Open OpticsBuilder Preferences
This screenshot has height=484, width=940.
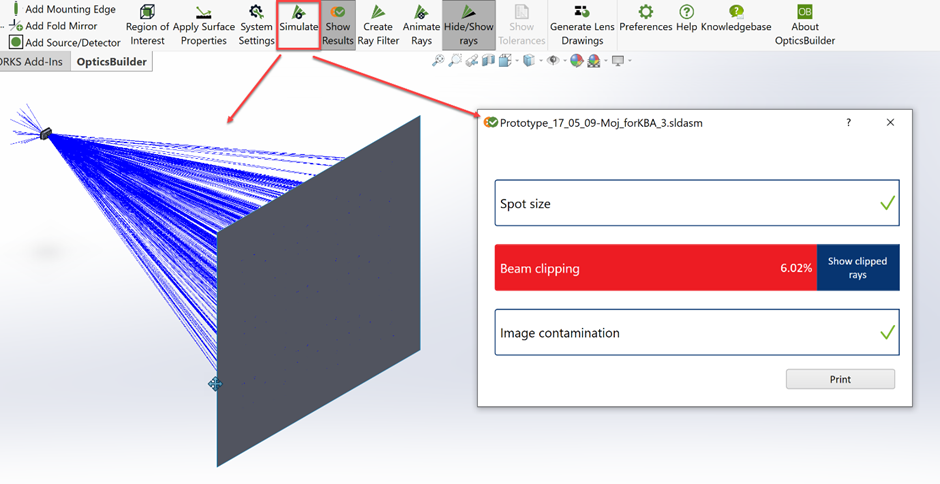[x=646, y=19]
